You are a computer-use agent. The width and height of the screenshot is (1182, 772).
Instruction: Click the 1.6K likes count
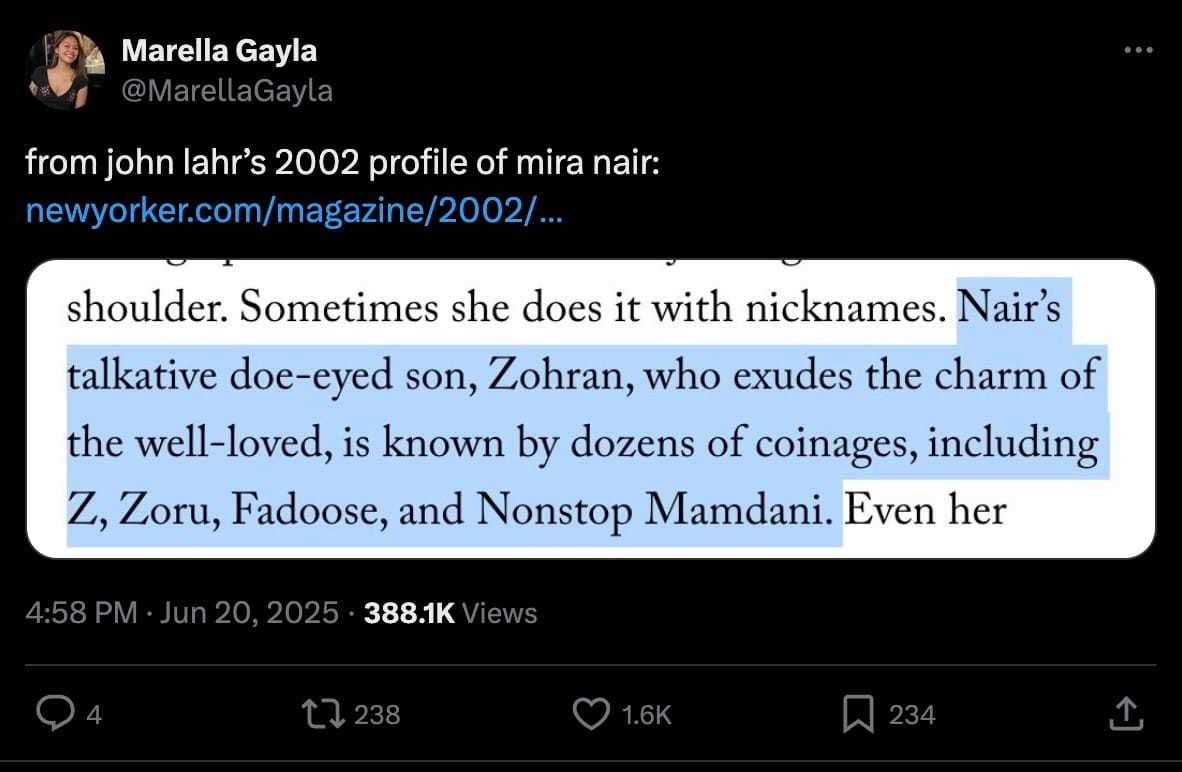(x=646, y=714)
